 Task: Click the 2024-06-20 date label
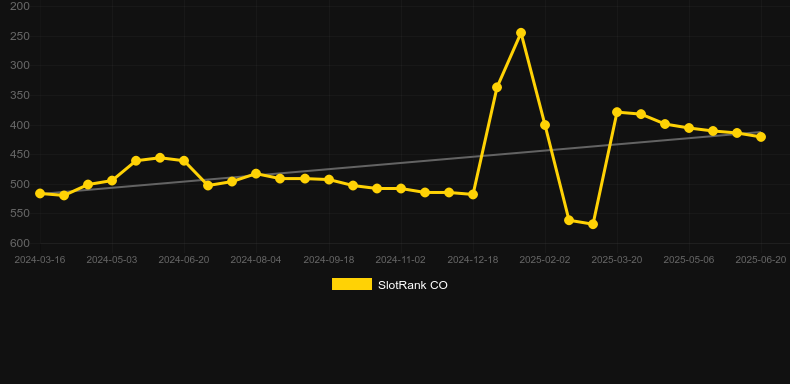coord(184,260)
